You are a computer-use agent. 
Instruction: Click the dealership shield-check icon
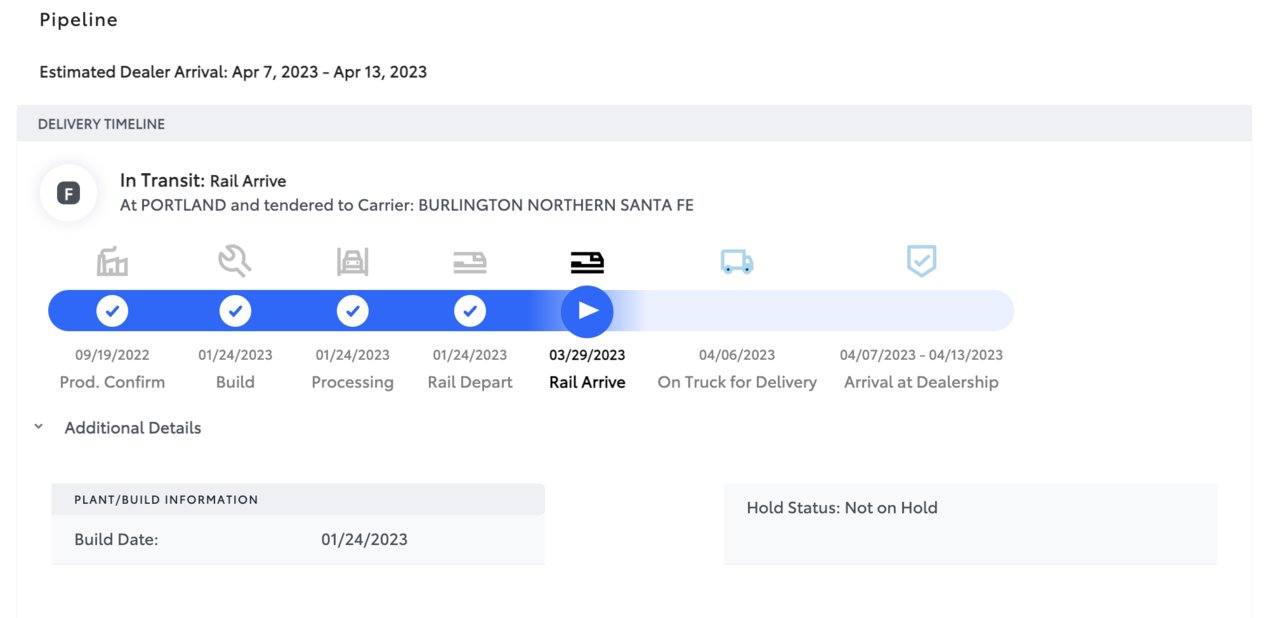[x=921, y=261]
